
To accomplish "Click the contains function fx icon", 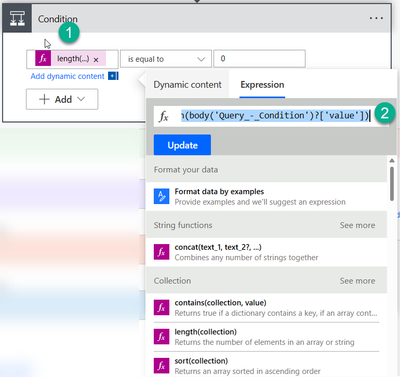I will 161,308.
